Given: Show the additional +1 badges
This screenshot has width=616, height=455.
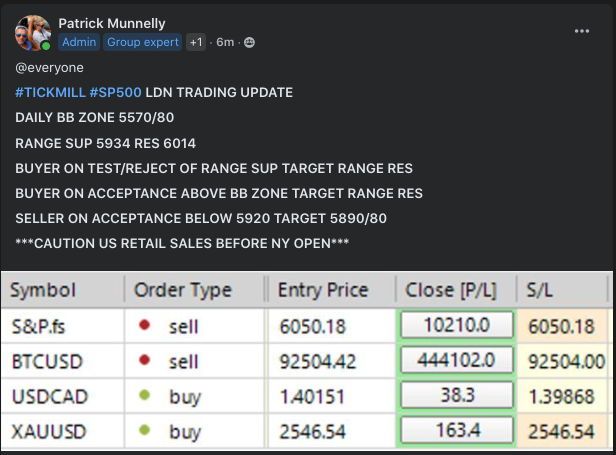Looking at the screenshot, I should click(x=196, y=42).
